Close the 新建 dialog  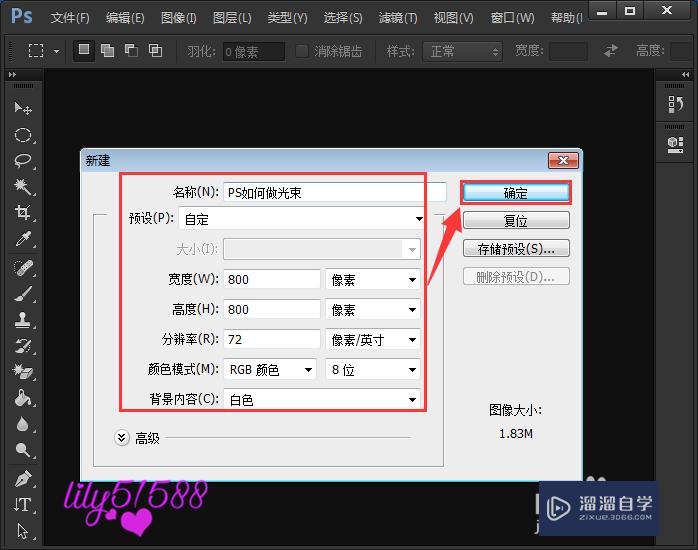click(x=563, y=160)
